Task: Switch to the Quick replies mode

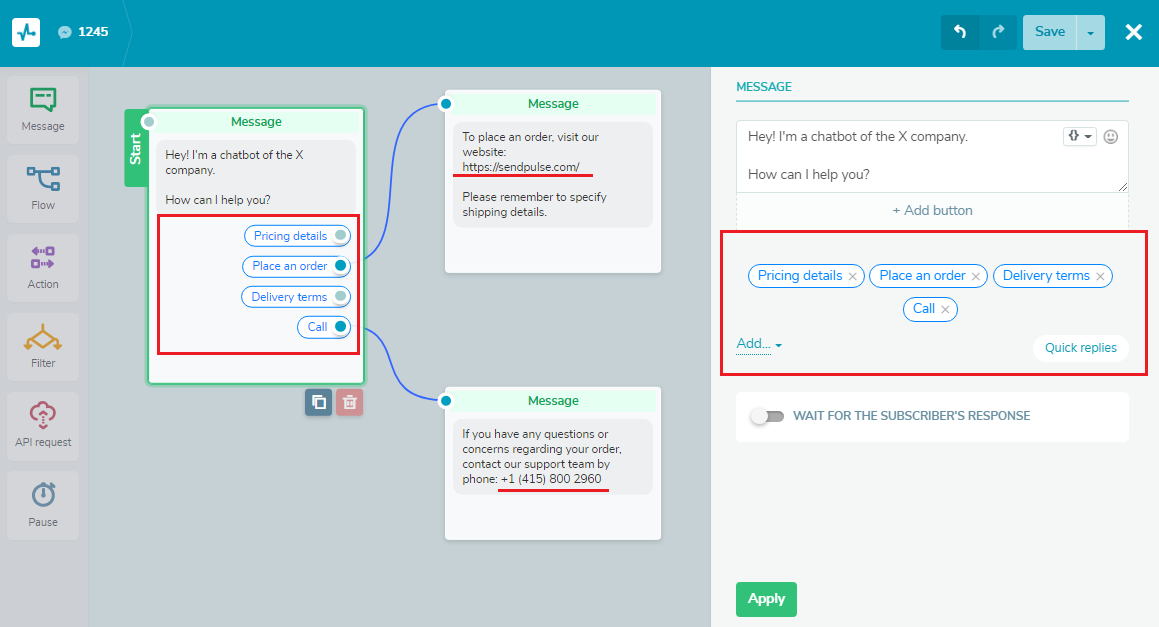Action: [1080, 348]
